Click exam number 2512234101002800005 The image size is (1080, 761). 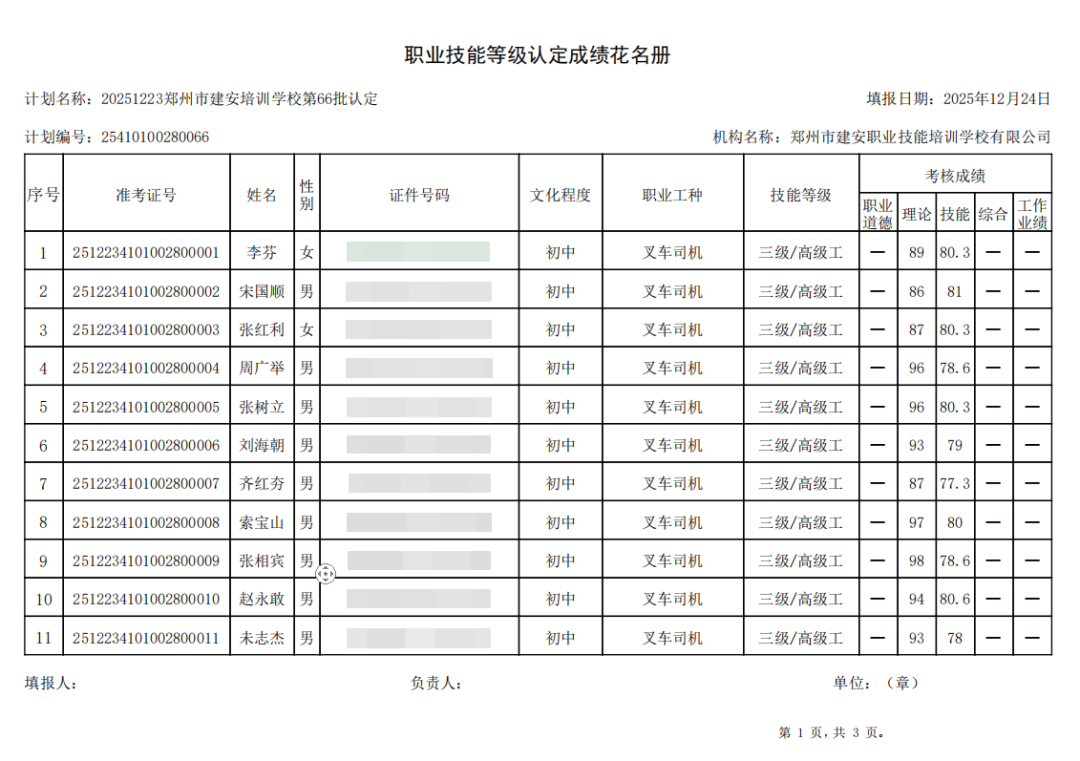coord(146,407)
